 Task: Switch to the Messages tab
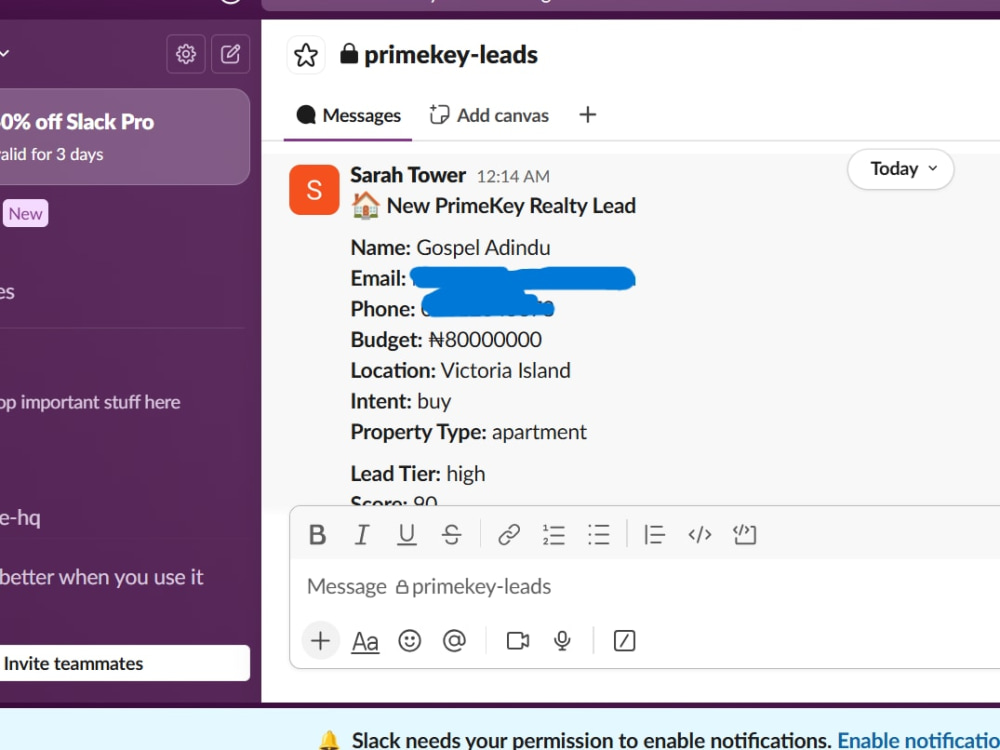(348, 115)
